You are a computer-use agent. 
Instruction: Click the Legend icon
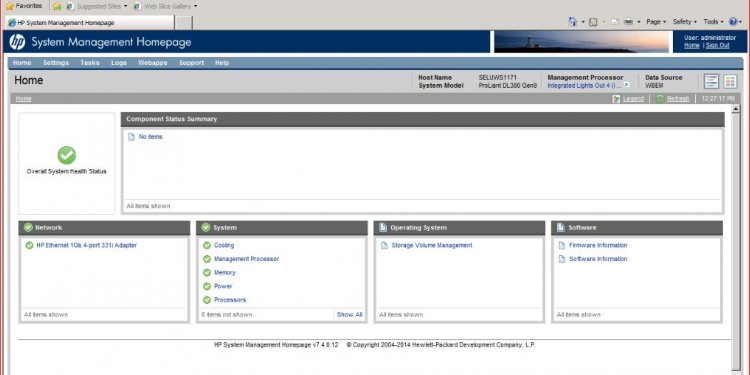click(x=616, y=99)
